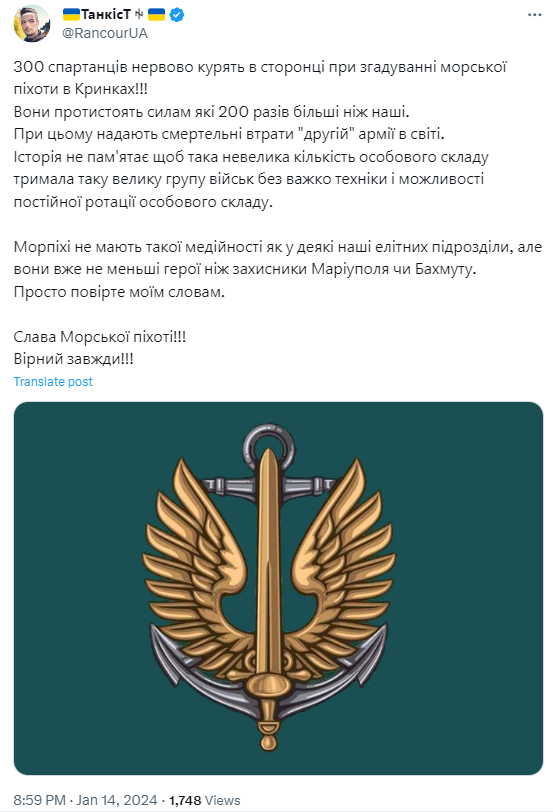The height and width of the screenshot is (812, 553).
Task: Open the marine emblem image attachment
Action: click(279, 588)
